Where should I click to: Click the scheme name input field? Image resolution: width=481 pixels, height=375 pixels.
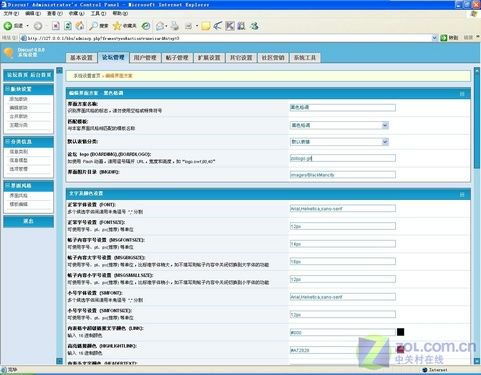343,107
